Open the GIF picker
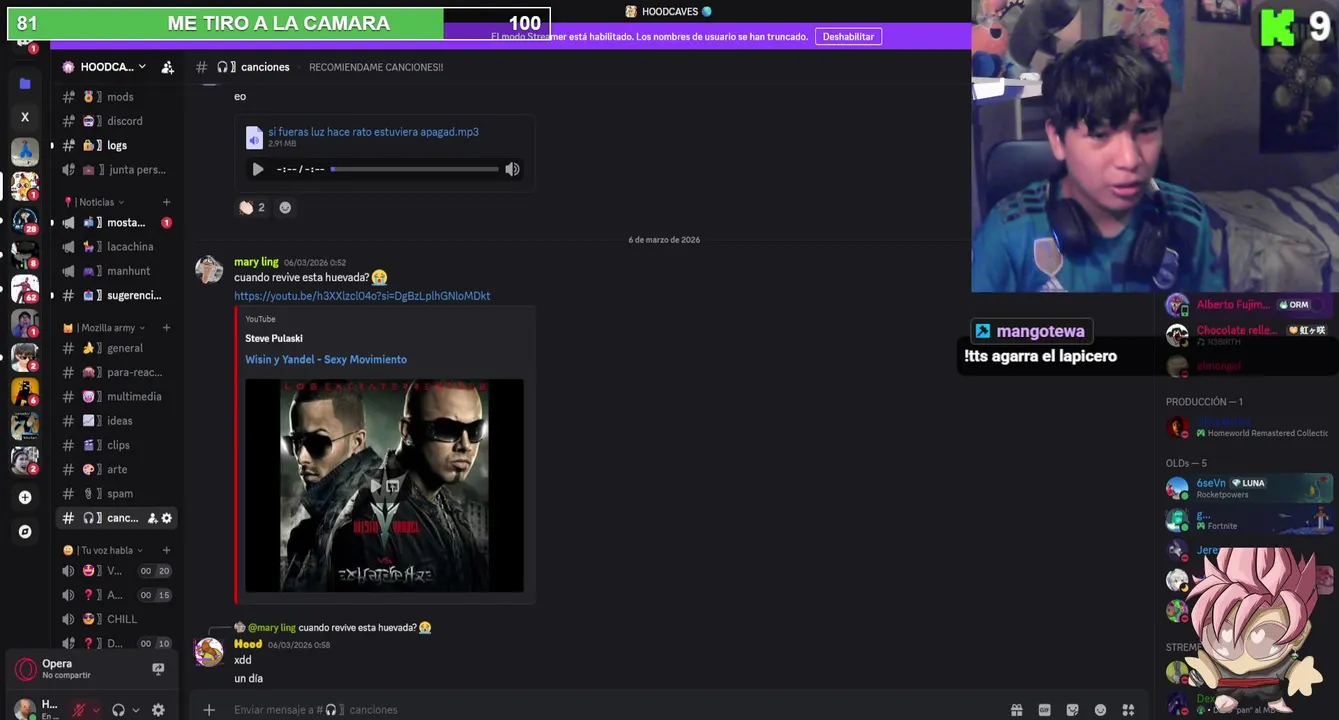The width and height of the screenshot is (1339, 720). click(x=1044, y=710)
